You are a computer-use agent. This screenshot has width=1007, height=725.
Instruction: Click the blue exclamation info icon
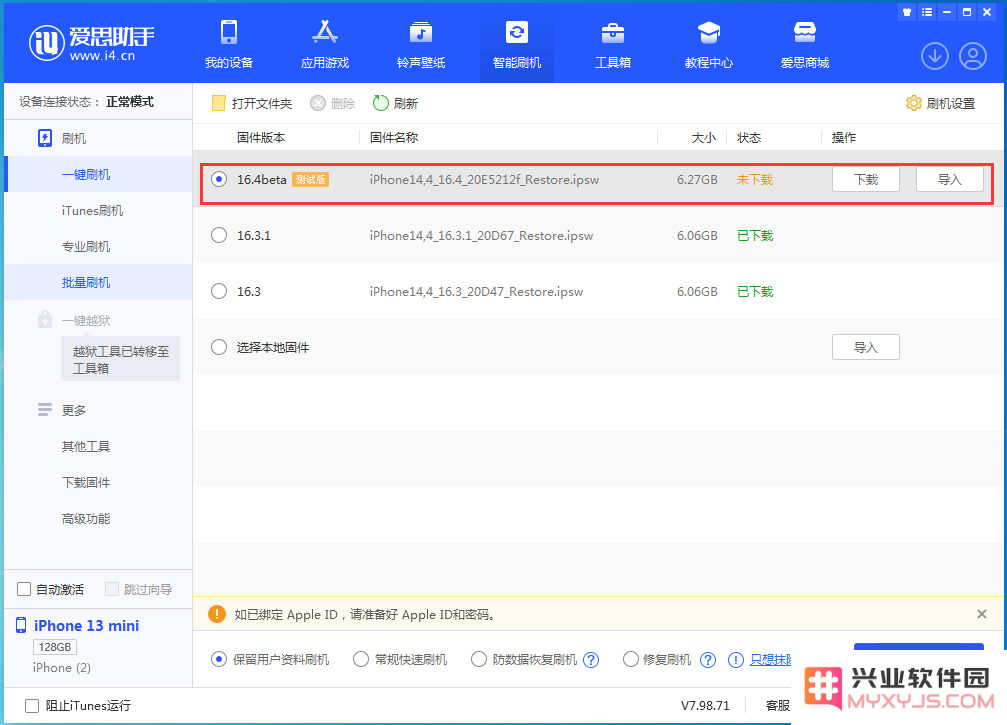tap(736, 659)
